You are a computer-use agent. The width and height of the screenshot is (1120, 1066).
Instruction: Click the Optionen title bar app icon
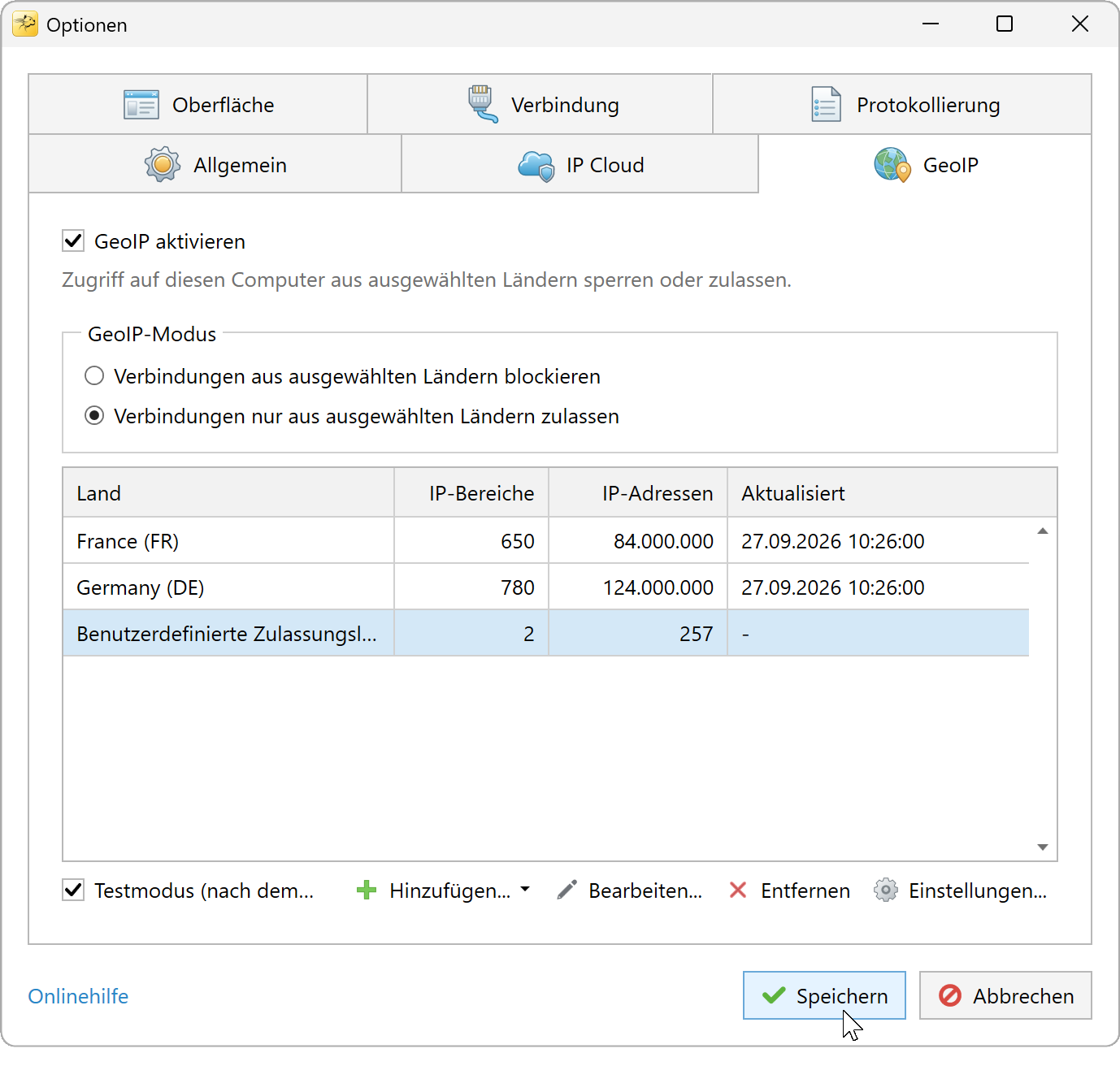(x=25, y=24)
